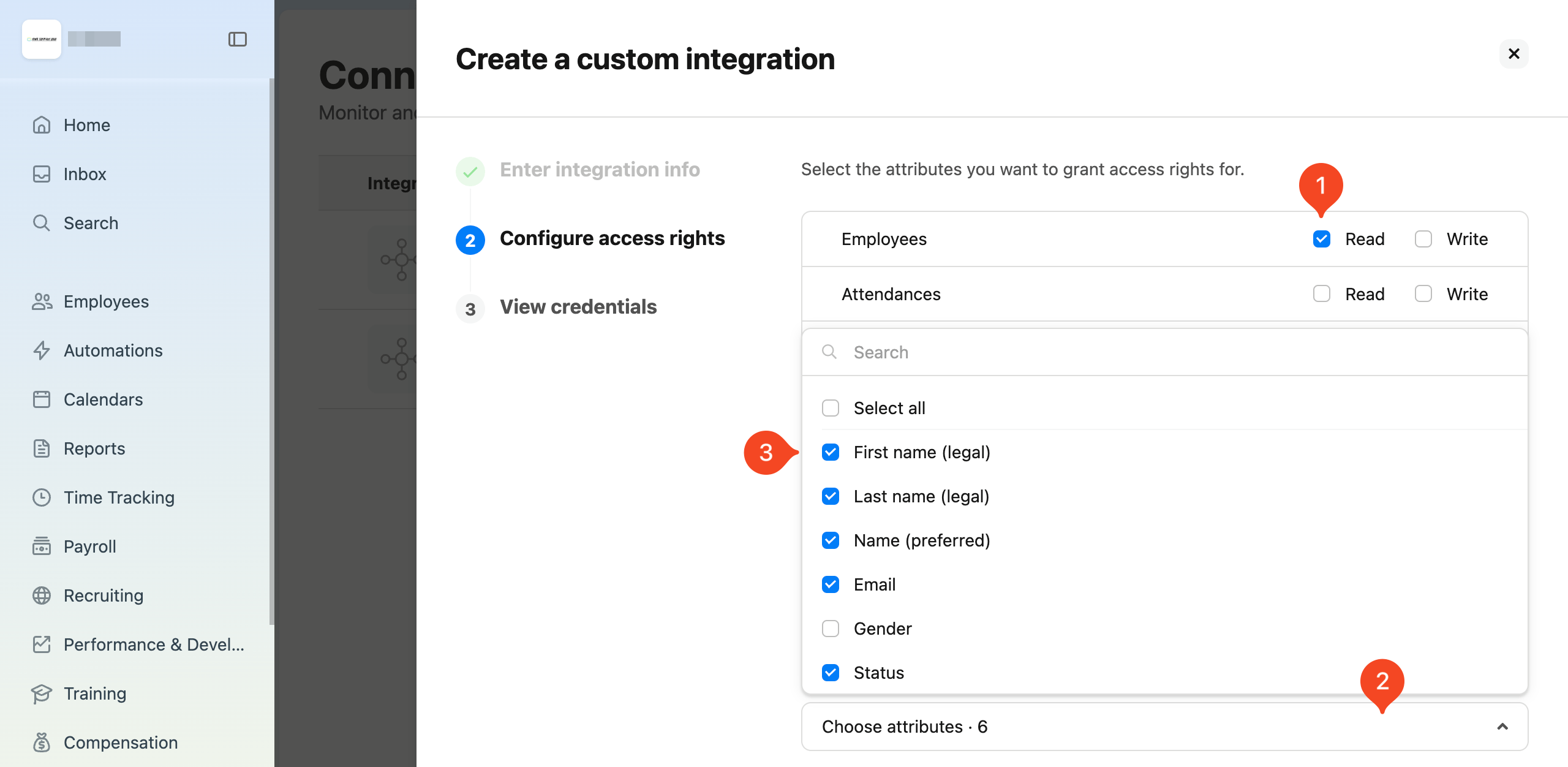Open Recruiting in the sidebar

click(104, 595)
